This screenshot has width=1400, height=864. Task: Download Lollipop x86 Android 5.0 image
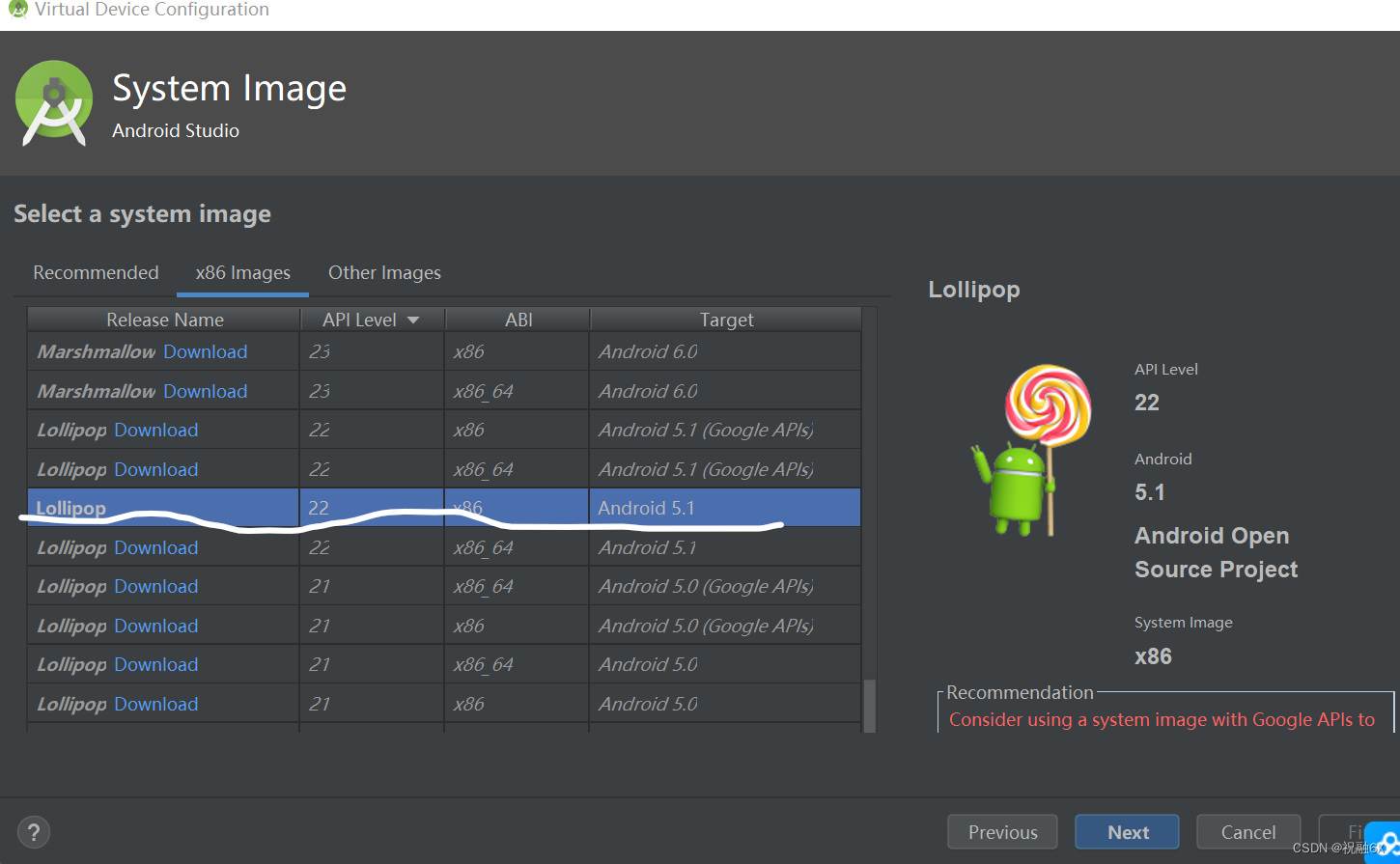point(156,704)
